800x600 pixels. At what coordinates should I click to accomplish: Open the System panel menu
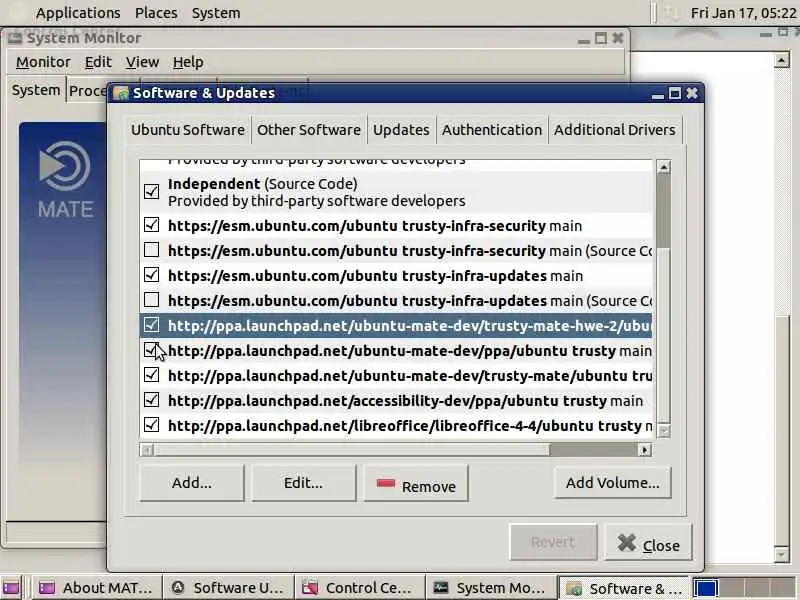pyautogui.click(x=216, y=13)
